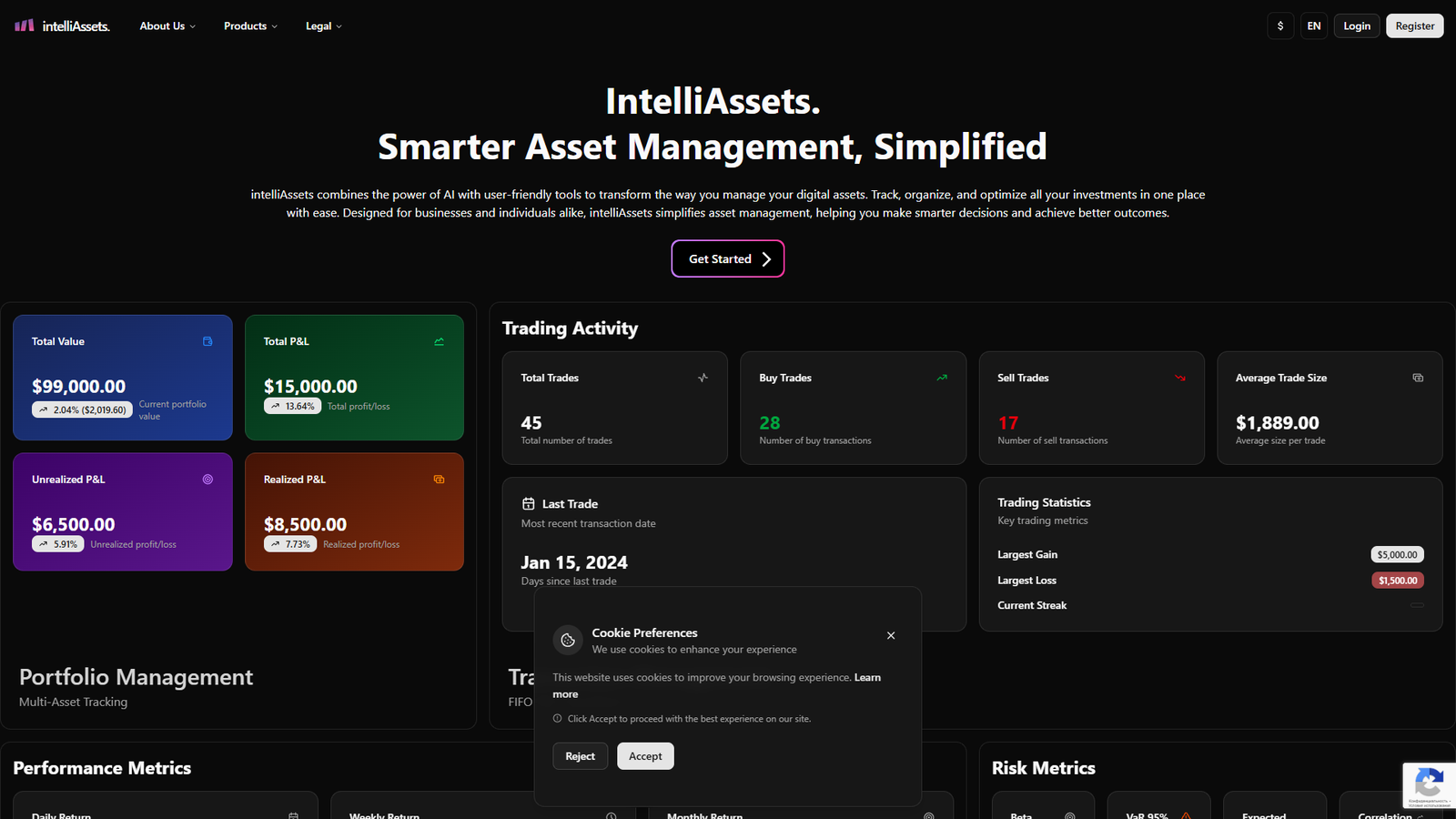Click the 7.73% Realized P&L badge
This screenshot has height=819, width=1456.
point(290,544)
